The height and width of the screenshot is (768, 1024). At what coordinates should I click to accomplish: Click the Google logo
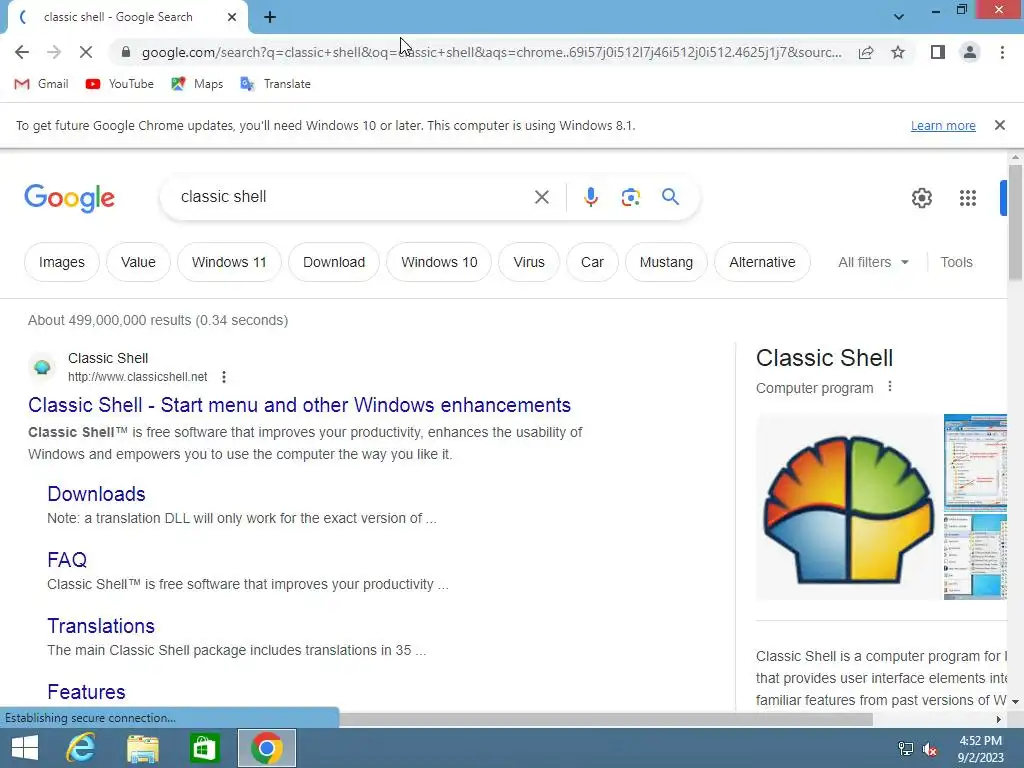pyautogui.click(x=69, y=198)
